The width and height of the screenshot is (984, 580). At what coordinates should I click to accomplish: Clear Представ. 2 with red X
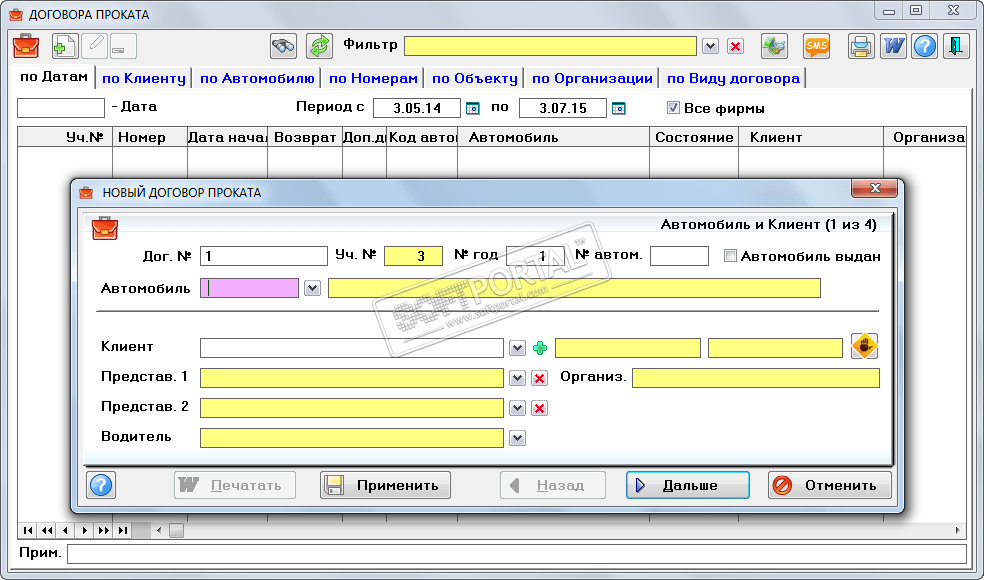(x=539, y=409)
